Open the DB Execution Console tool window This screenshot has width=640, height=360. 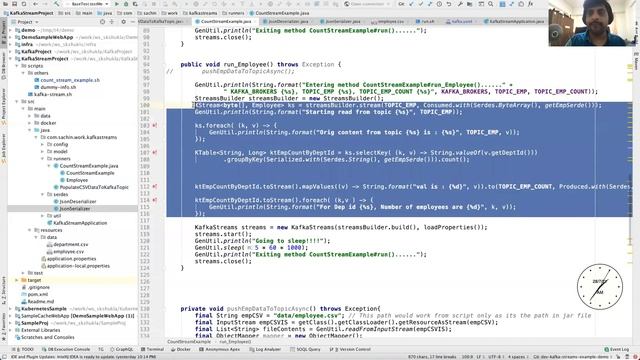tap(66, 349)
